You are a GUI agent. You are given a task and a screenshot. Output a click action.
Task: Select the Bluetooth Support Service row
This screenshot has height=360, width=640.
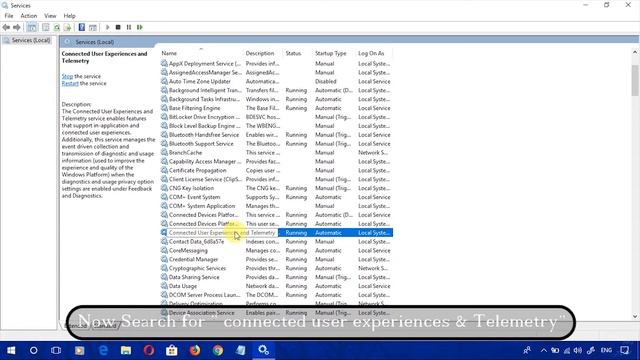click(x=276, y=144)
